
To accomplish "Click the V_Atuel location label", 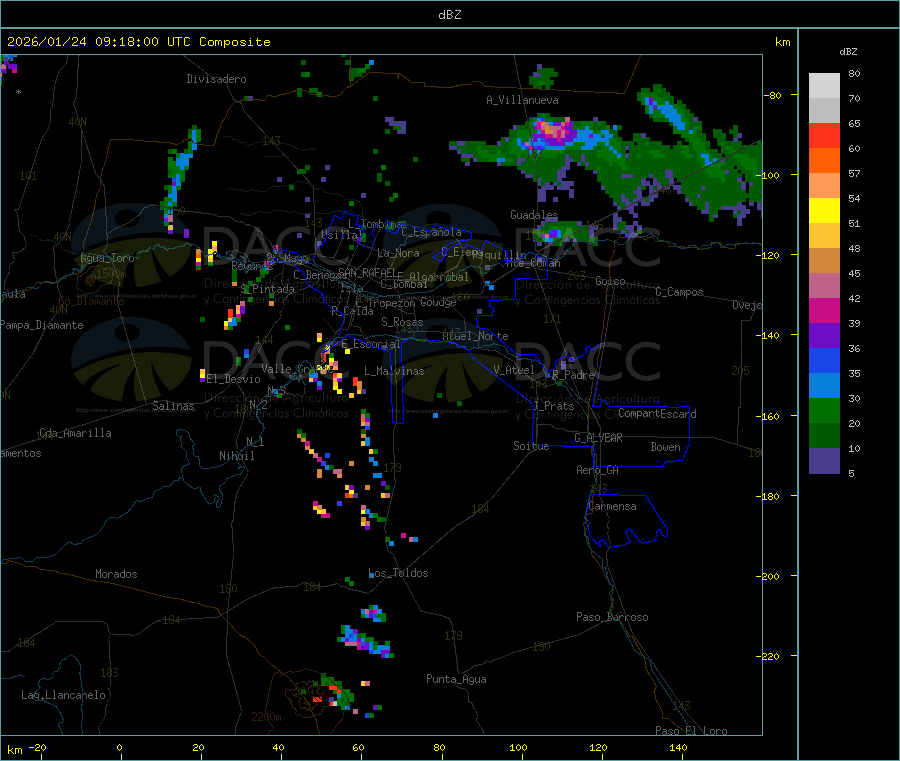I will click(x=514, y=370).
